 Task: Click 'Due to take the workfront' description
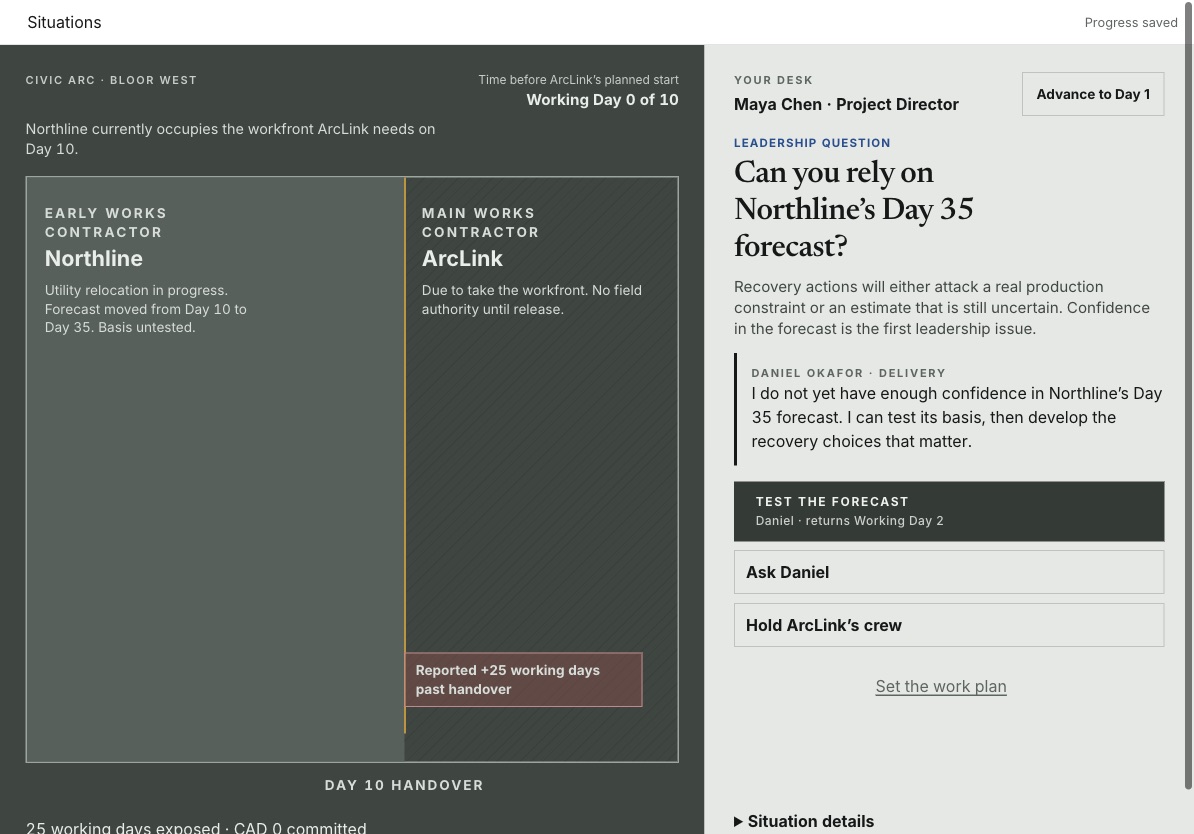coord(532,299)
